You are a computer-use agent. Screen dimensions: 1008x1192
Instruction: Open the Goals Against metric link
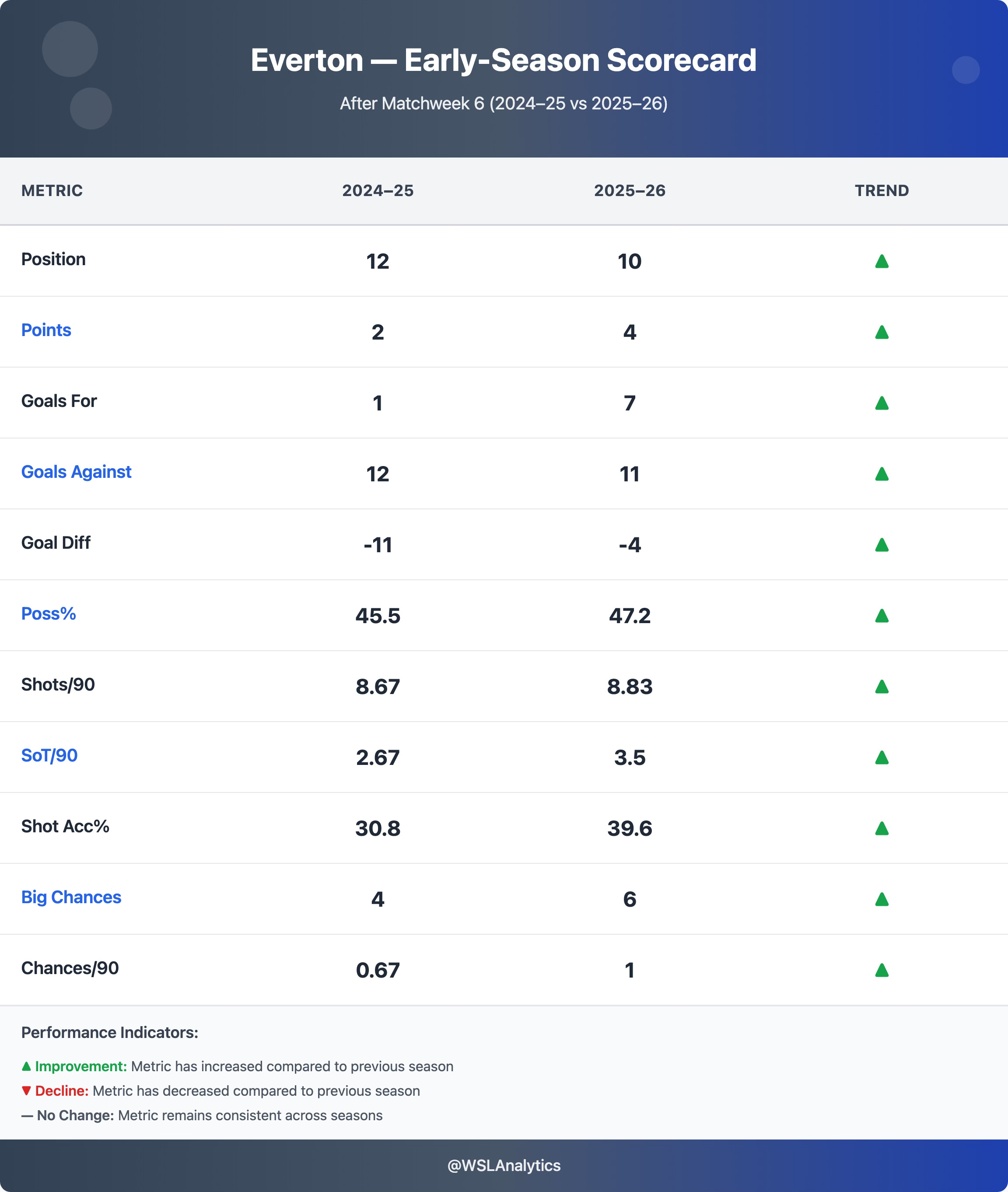coord(76,472)
